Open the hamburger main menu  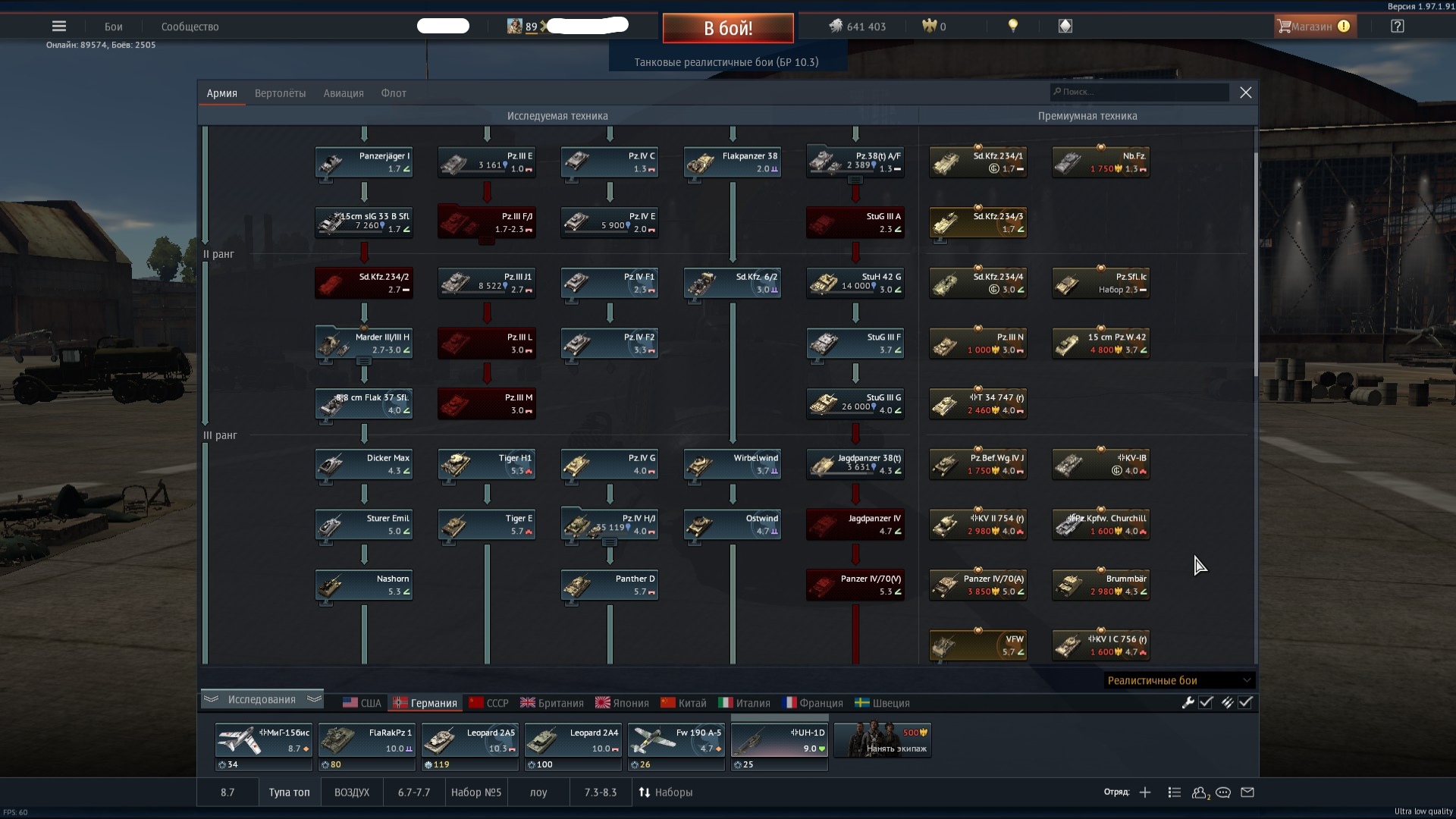(59, 26)
